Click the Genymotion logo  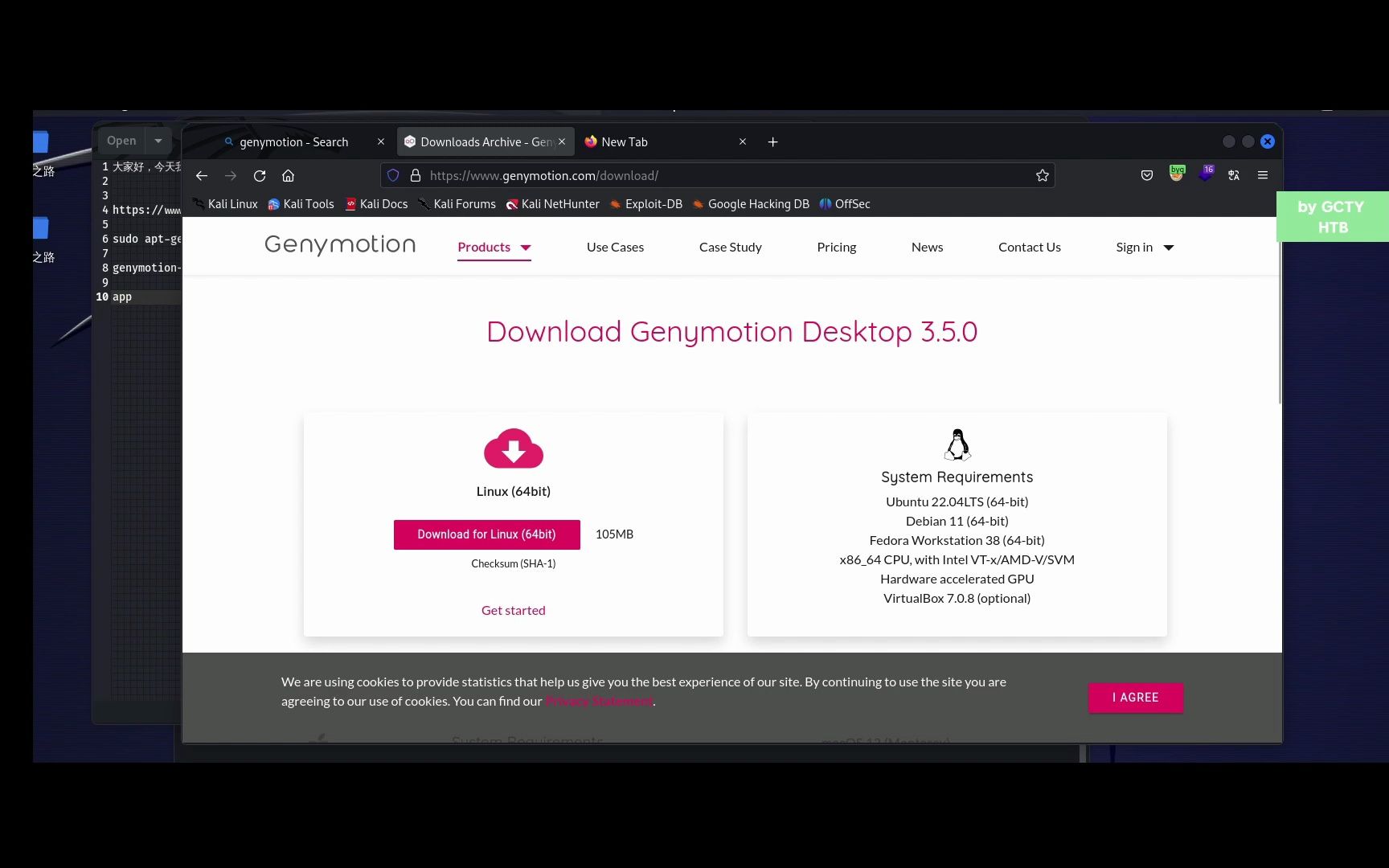340,244
